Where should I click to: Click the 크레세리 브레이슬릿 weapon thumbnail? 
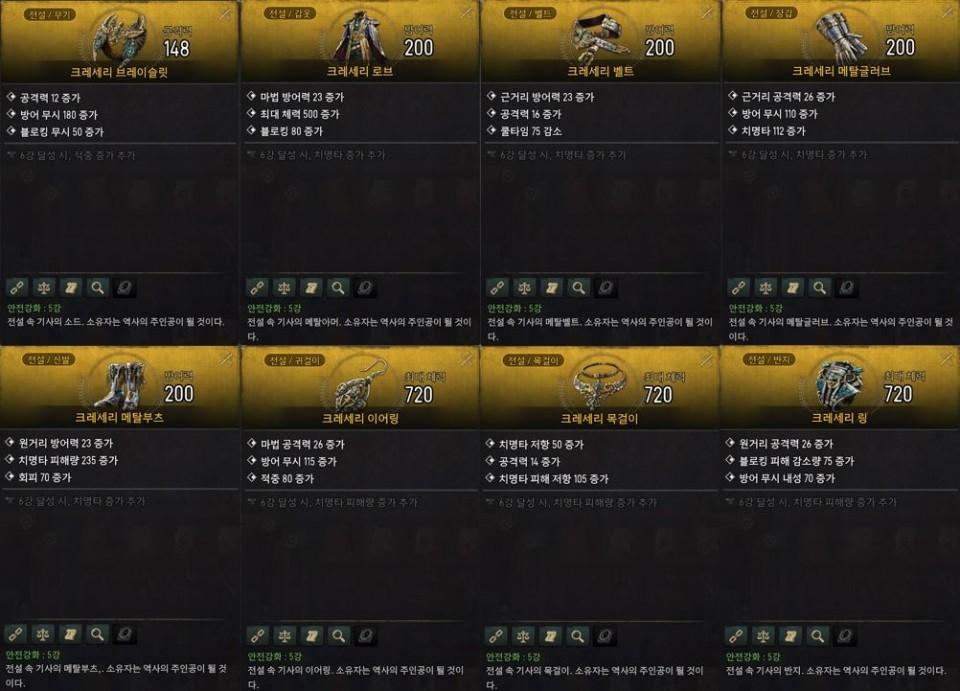point(121,39)
